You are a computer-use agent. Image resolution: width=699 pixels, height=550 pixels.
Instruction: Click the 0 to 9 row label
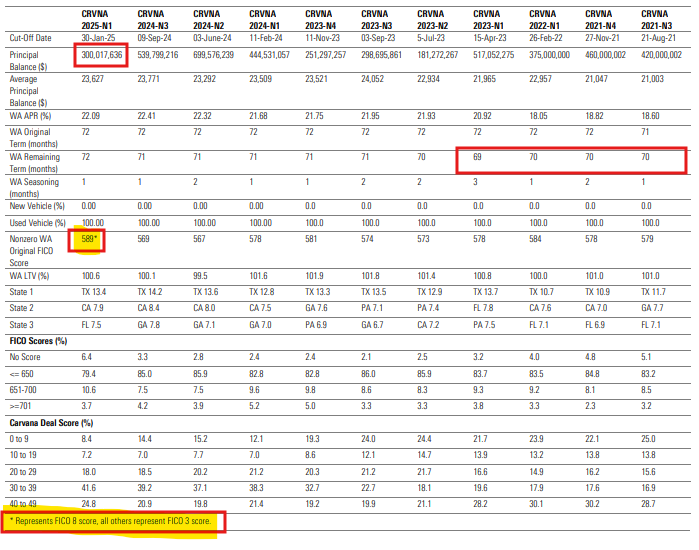(19, 439)
